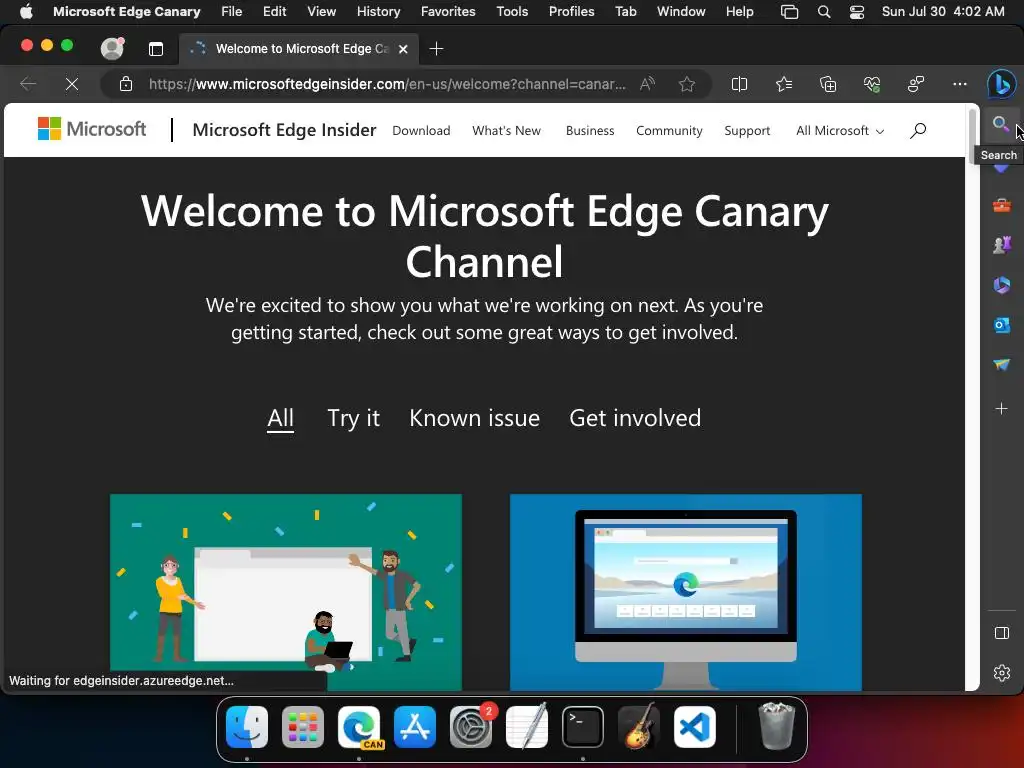Open the Drop paper-plane sidebar icon

tap(1001, 364)
